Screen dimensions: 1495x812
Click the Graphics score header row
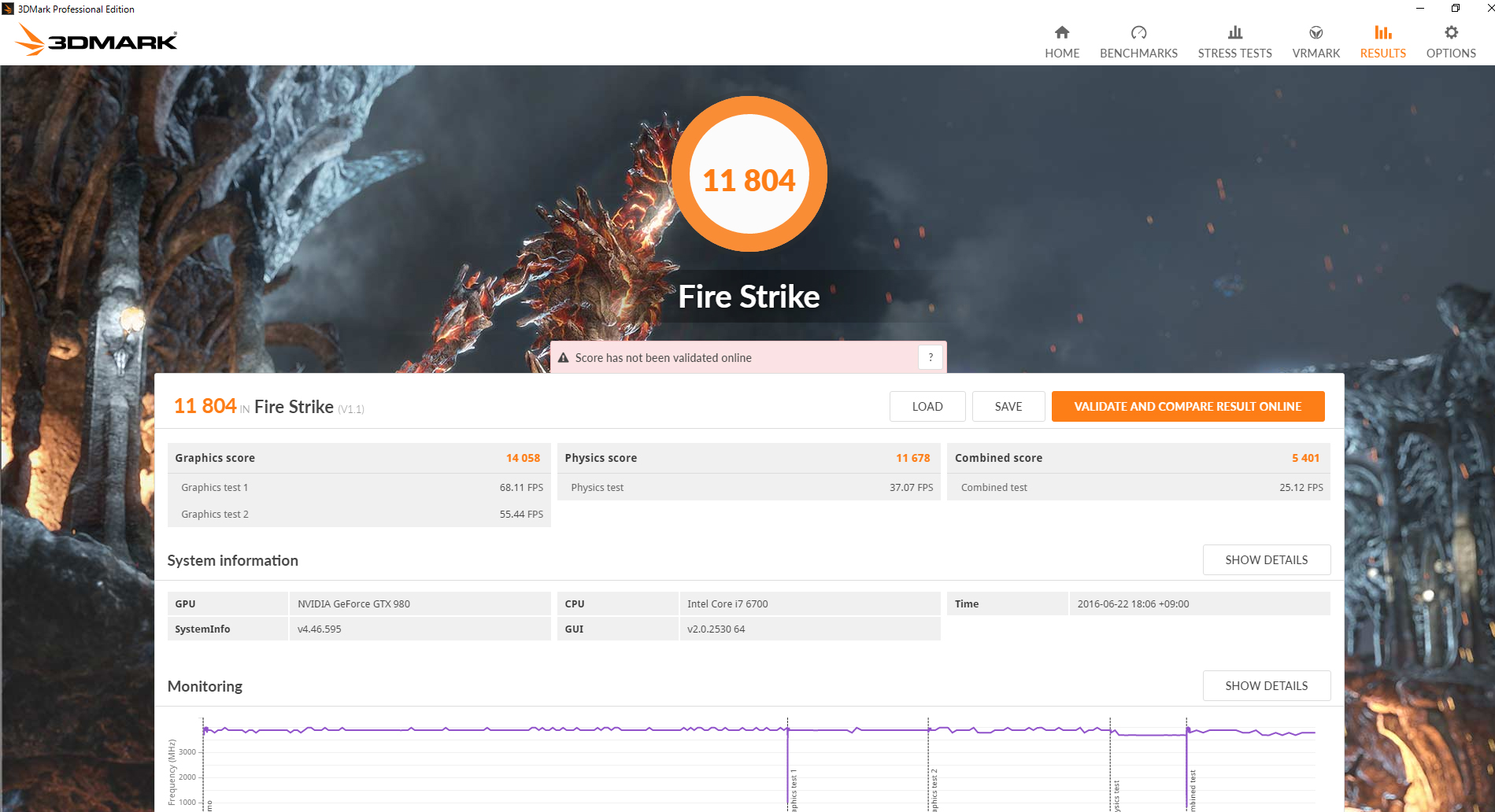359,458
